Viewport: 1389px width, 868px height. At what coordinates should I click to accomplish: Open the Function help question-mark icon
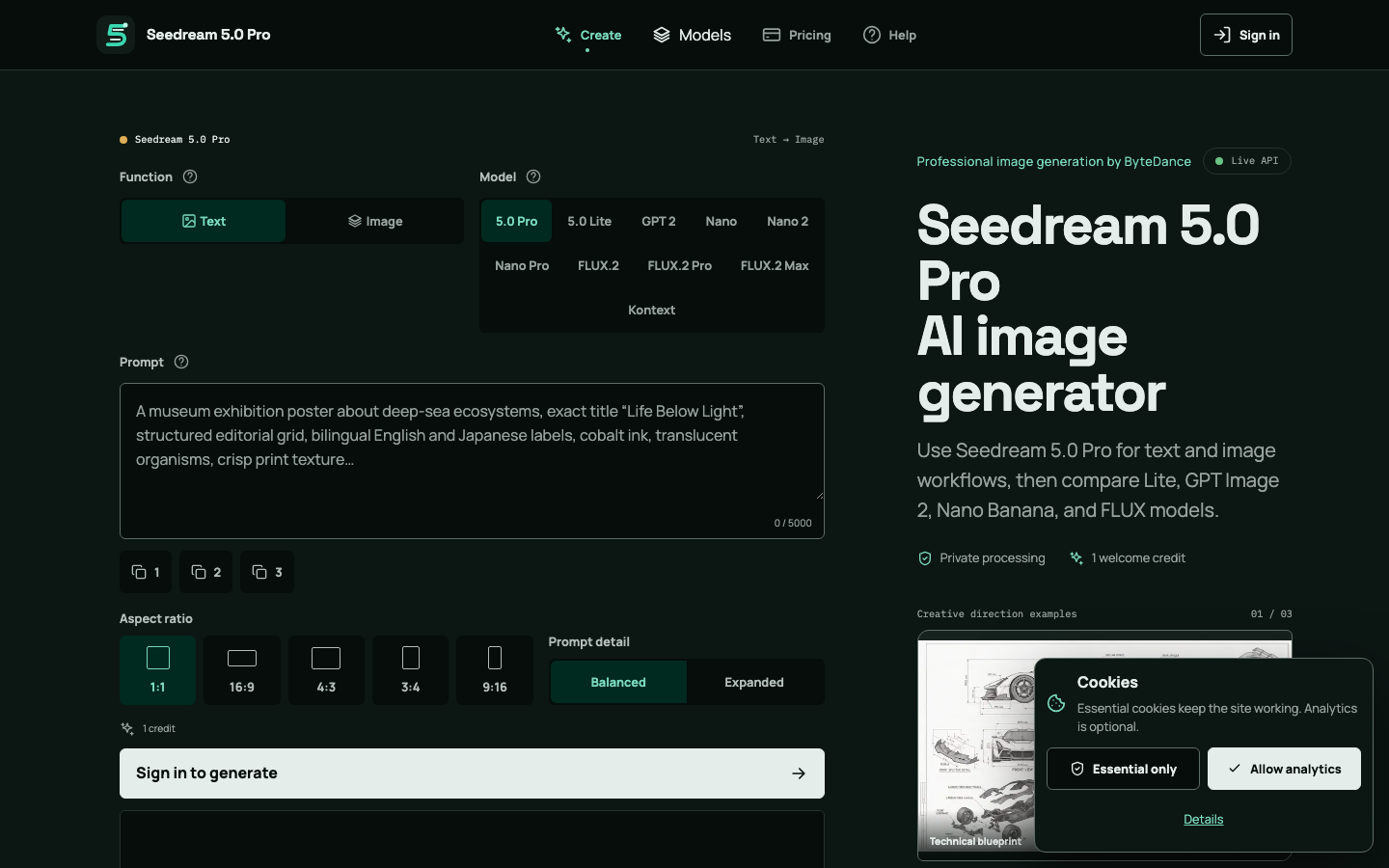coord(190,176)
